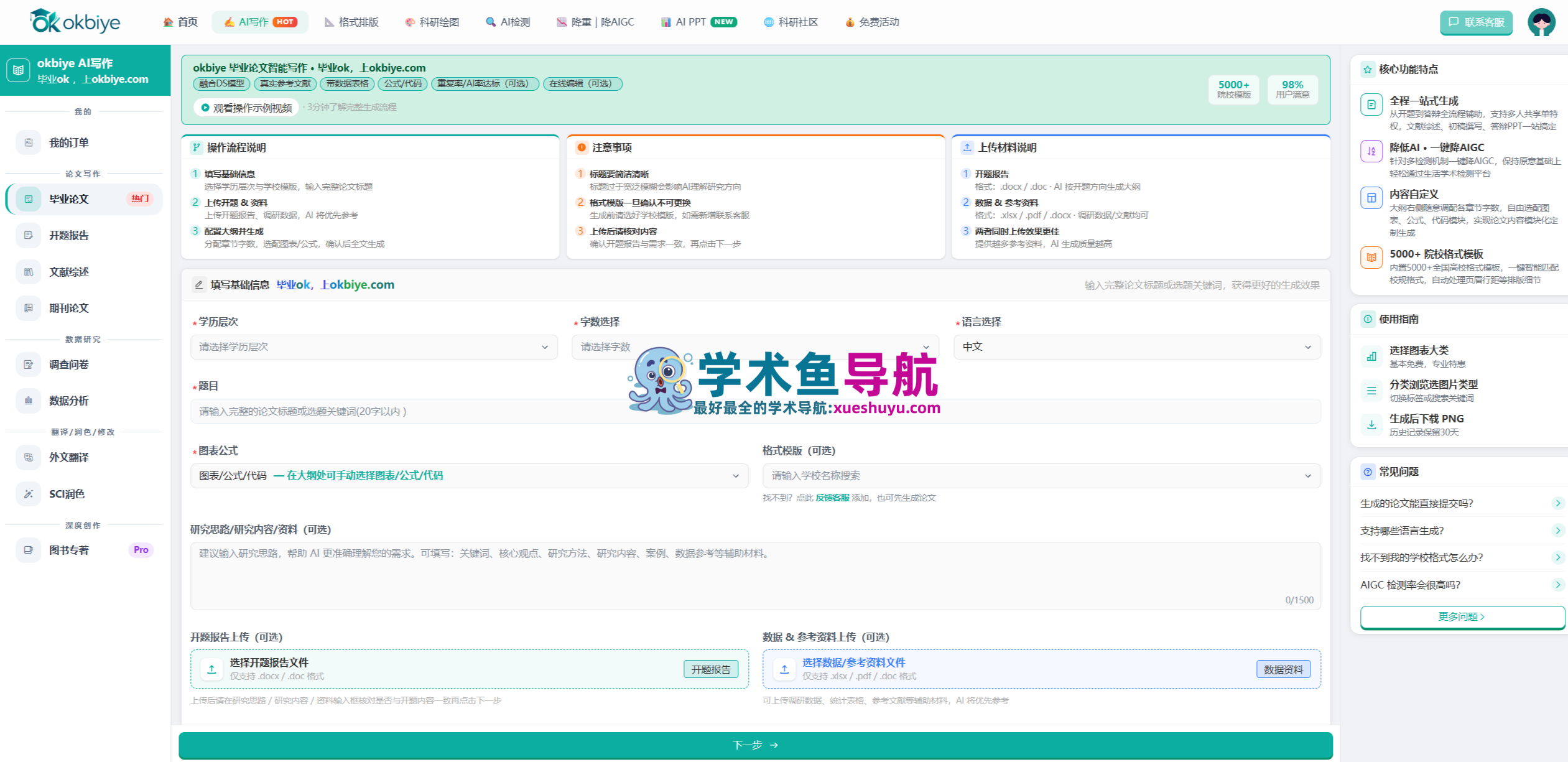Click the okbiye AI写作 sidebar header icon
Viewport: 1568px width, 762px height.
[x=18, y=70]
